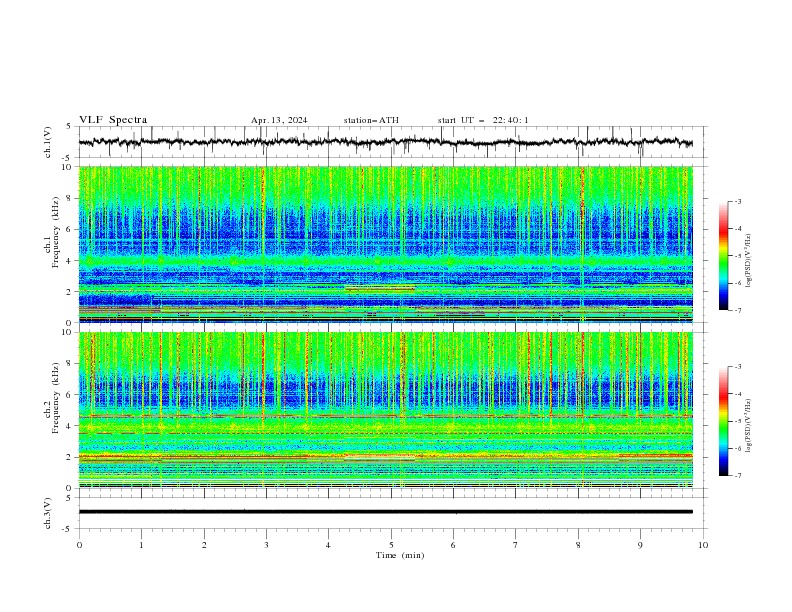Click time axis tick label "1"
The width and height of the screenshot is (792, 612).
coord(141,545)
